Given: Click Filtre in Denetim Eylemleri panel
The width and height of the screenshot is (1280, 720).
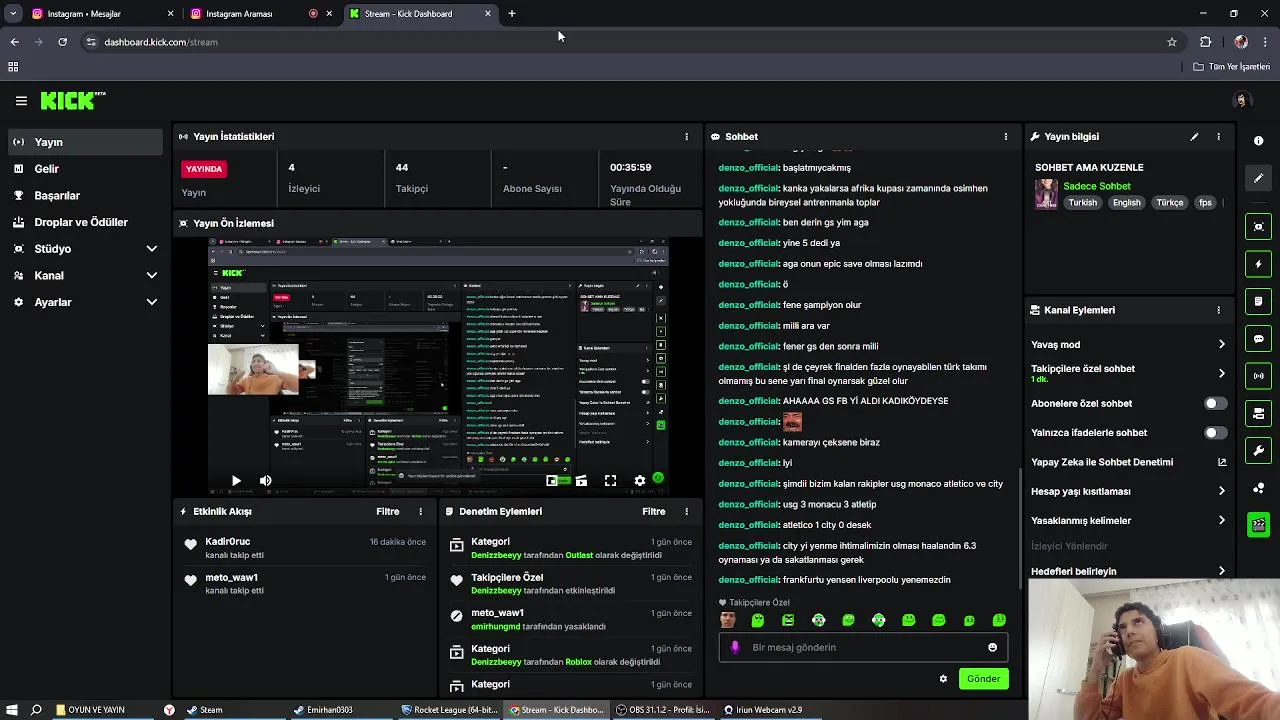Looking at the screenshot, I should (x=654, y=511).
